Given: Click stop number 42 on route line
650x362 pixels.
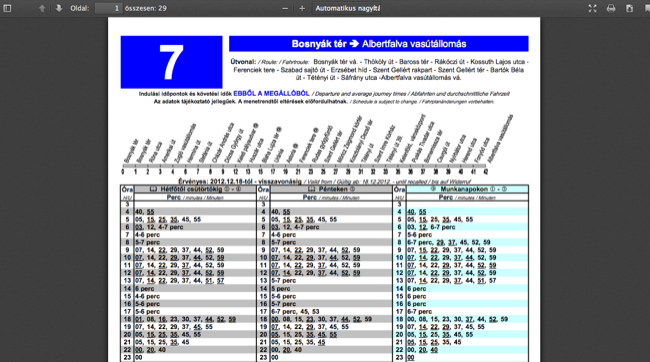Looking at the screenshot, I should pos(486,172).
